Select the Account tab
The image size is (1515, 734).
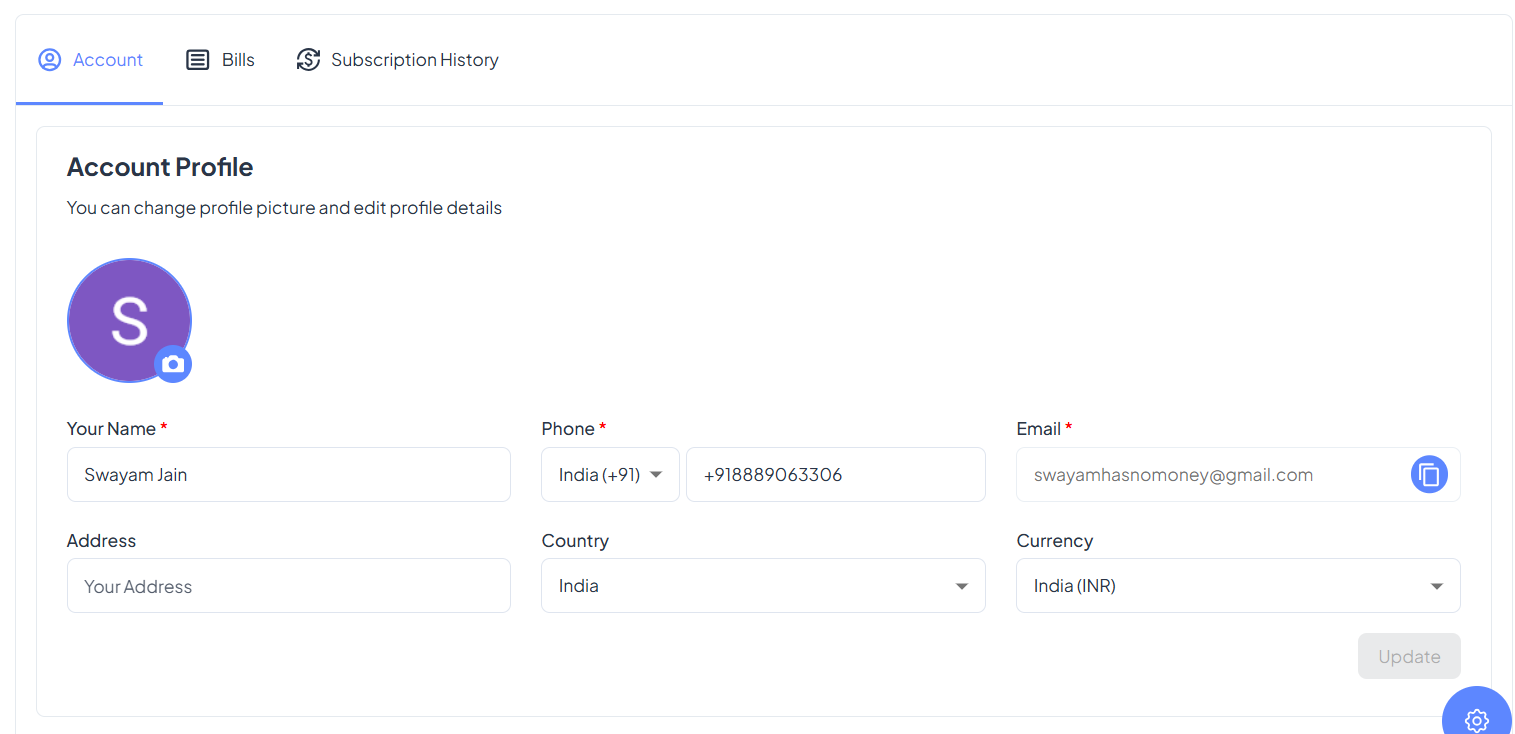click(x=107, y=60)
